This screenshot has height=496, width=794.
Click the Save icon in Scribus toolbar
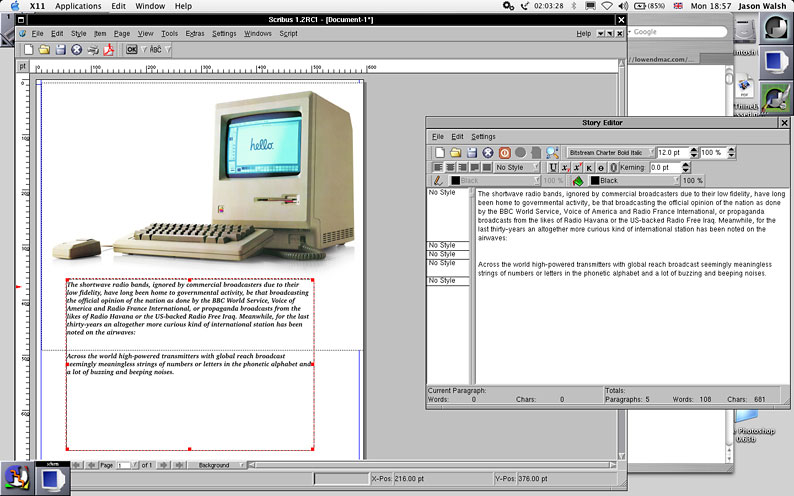[x=60, y=49]
